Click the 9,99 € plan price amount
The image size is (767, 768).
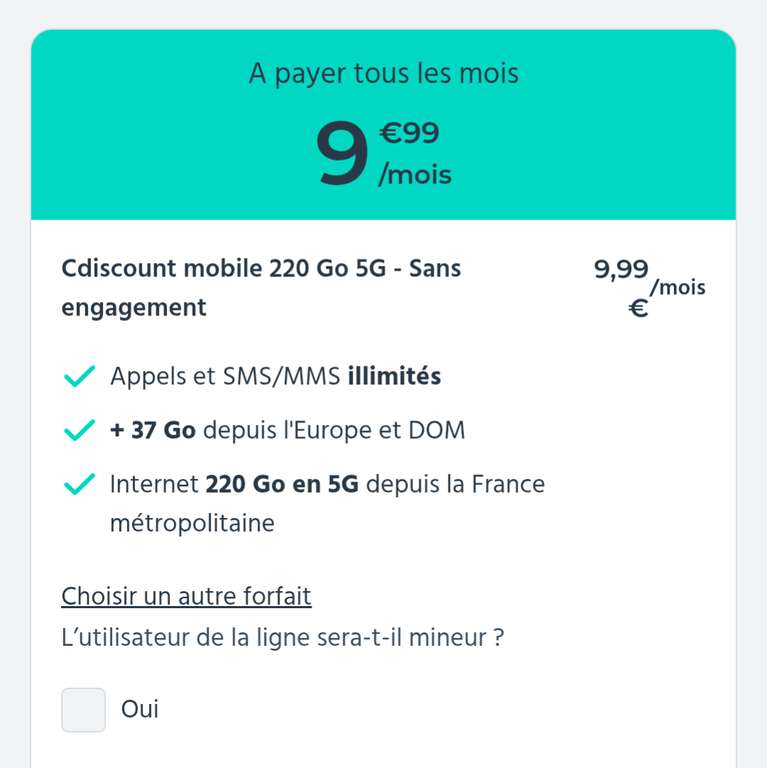tap(621, 270)
